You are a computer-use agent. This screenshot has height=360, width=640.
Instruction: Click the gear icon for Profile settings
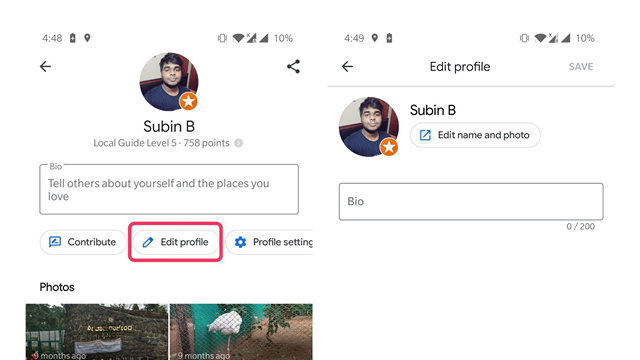pos(240,242)
